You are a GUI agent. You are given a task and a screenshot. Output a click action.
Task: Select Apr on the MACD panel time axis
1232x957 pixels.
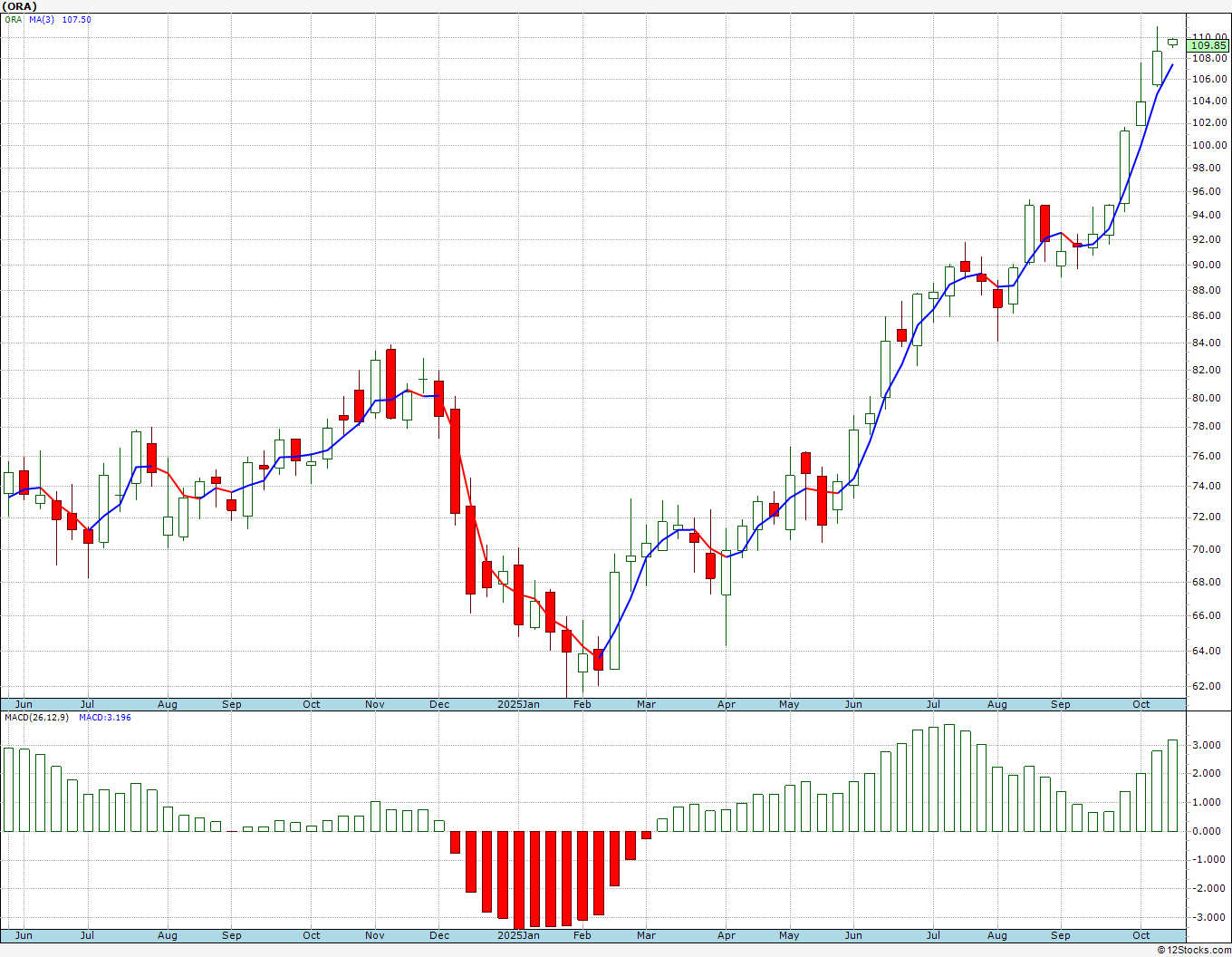(726, 935)
